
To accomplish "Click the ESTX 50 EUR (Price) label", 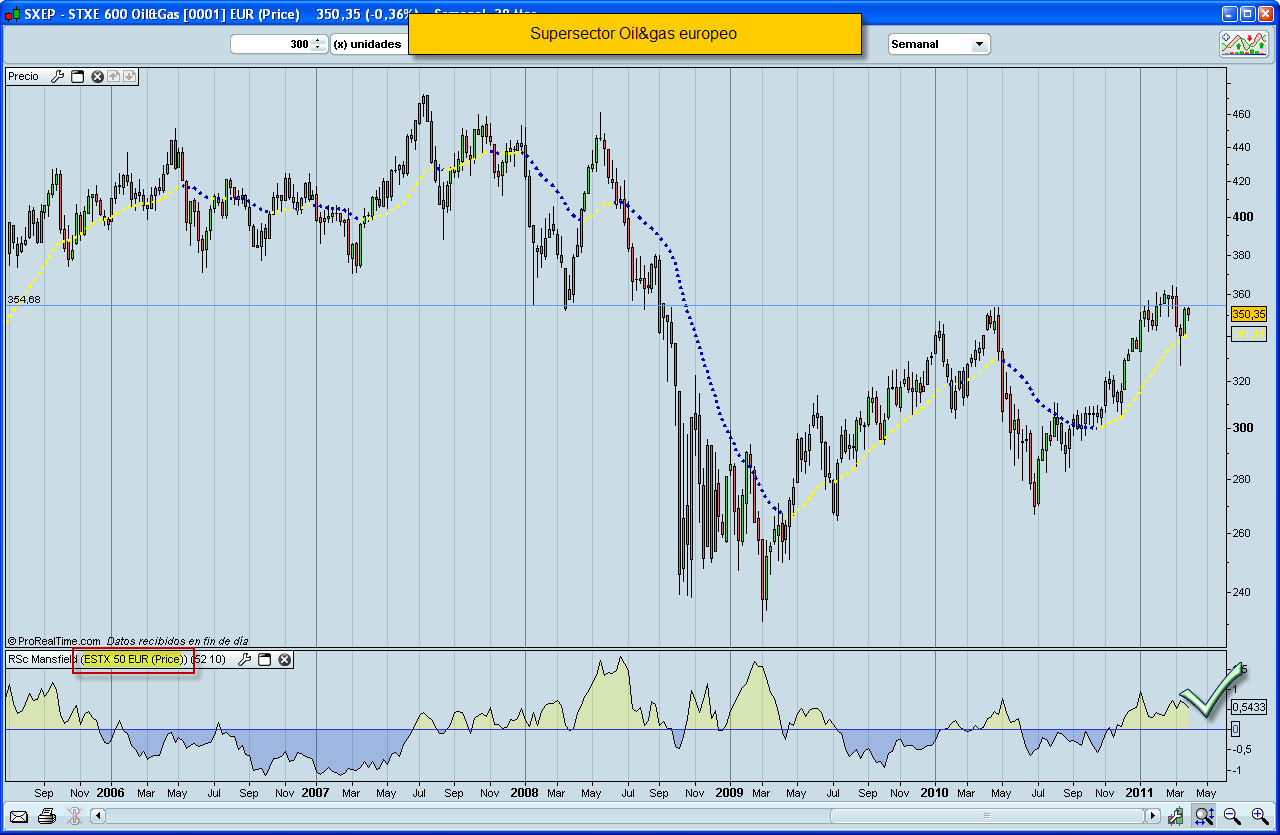I will point(134,659).
